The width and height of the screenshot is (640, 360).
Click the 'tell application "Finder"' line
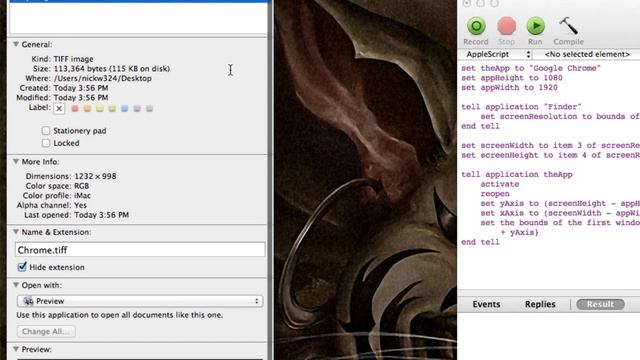tap(521, 107)
